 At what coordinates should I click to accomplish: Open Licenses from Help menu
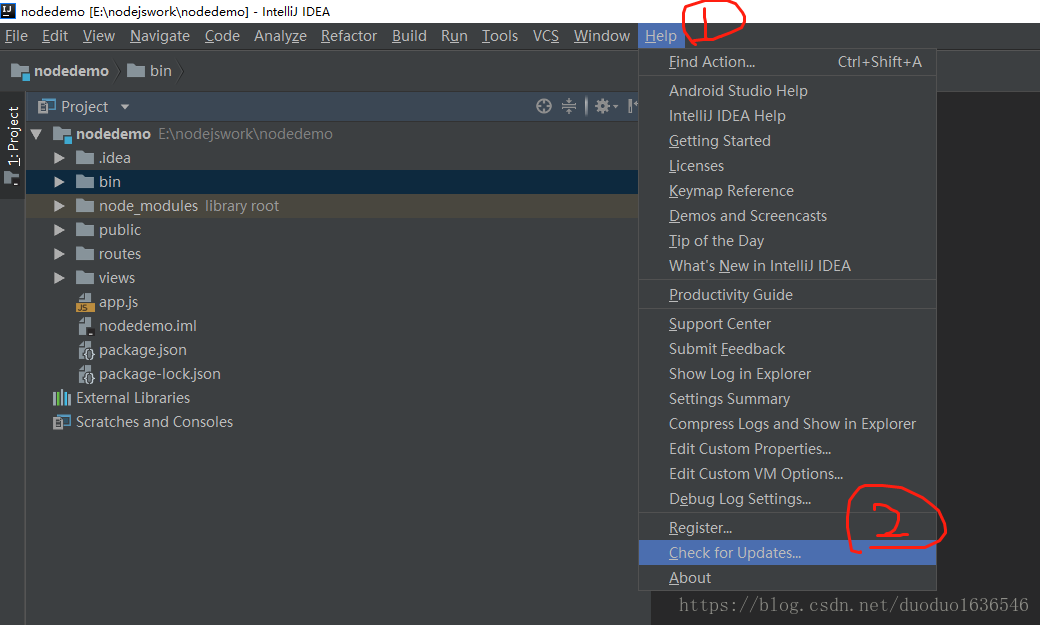pyautogui.click(x=787, y=166)
